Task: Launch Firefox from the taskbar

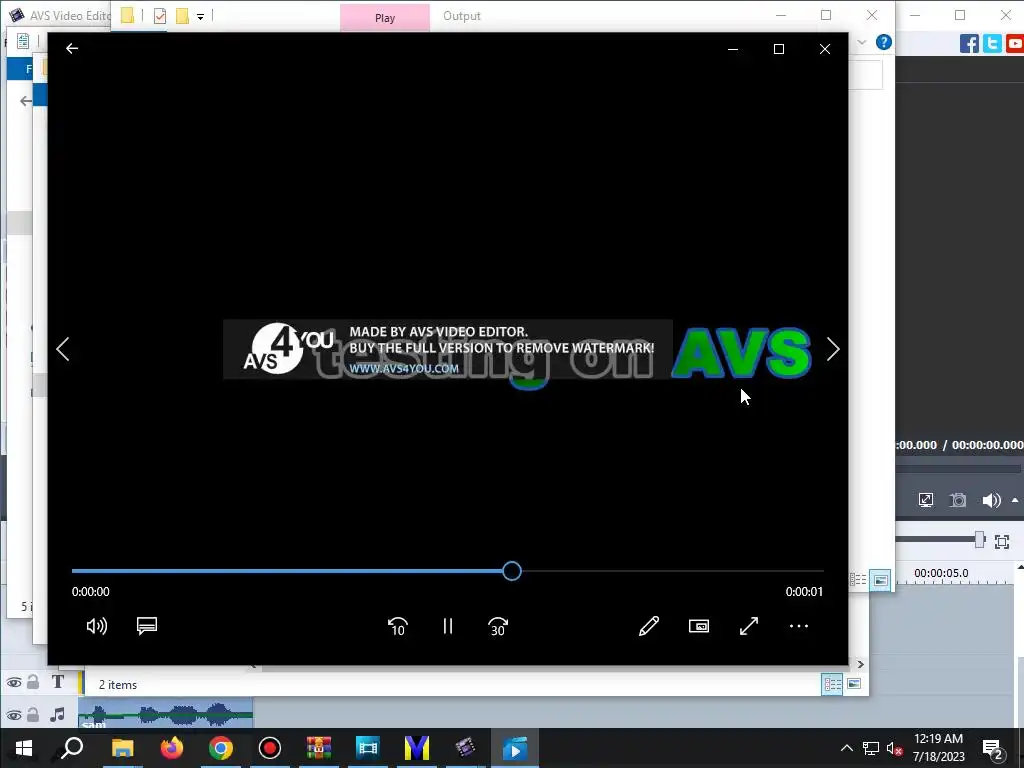Action: pyautogui.click(x=172, y=748)
